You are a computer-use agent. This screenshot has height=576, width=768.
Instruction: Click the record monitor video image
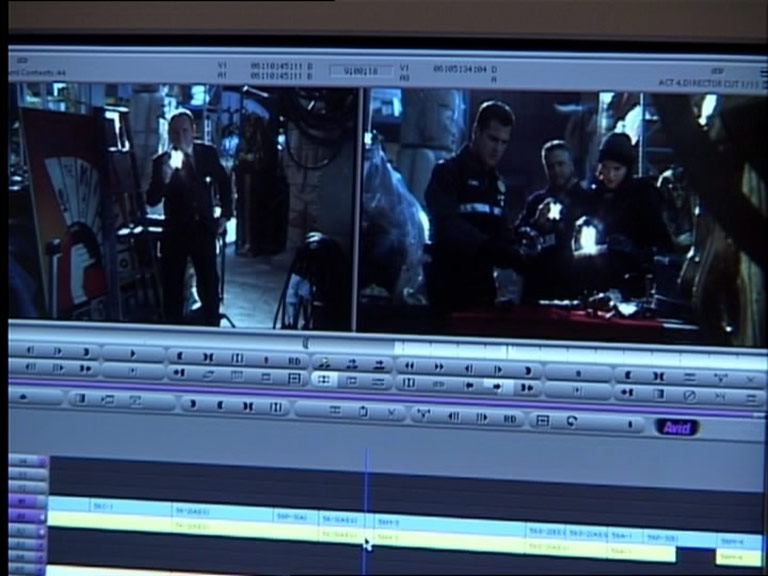(563, 216)
